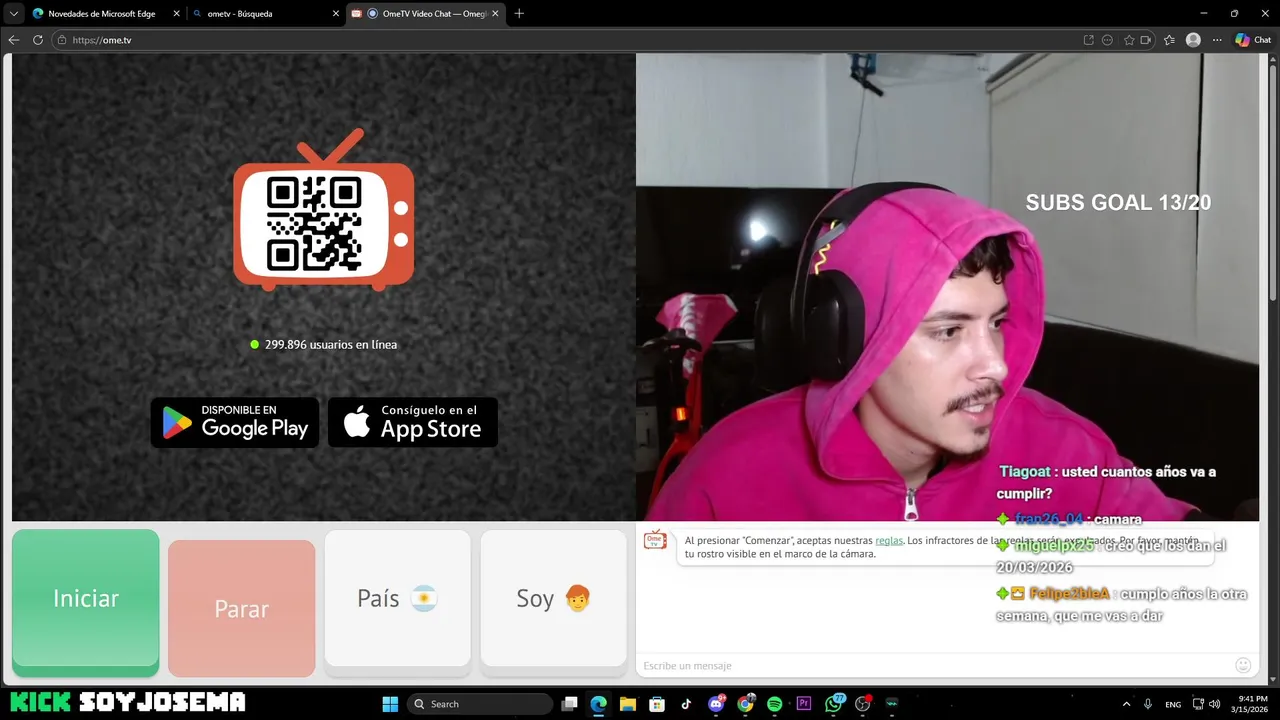The width and height of the screenshot is (1280, 720).
Task: Open Spotify from the taskbar
Action: (774, 704)
